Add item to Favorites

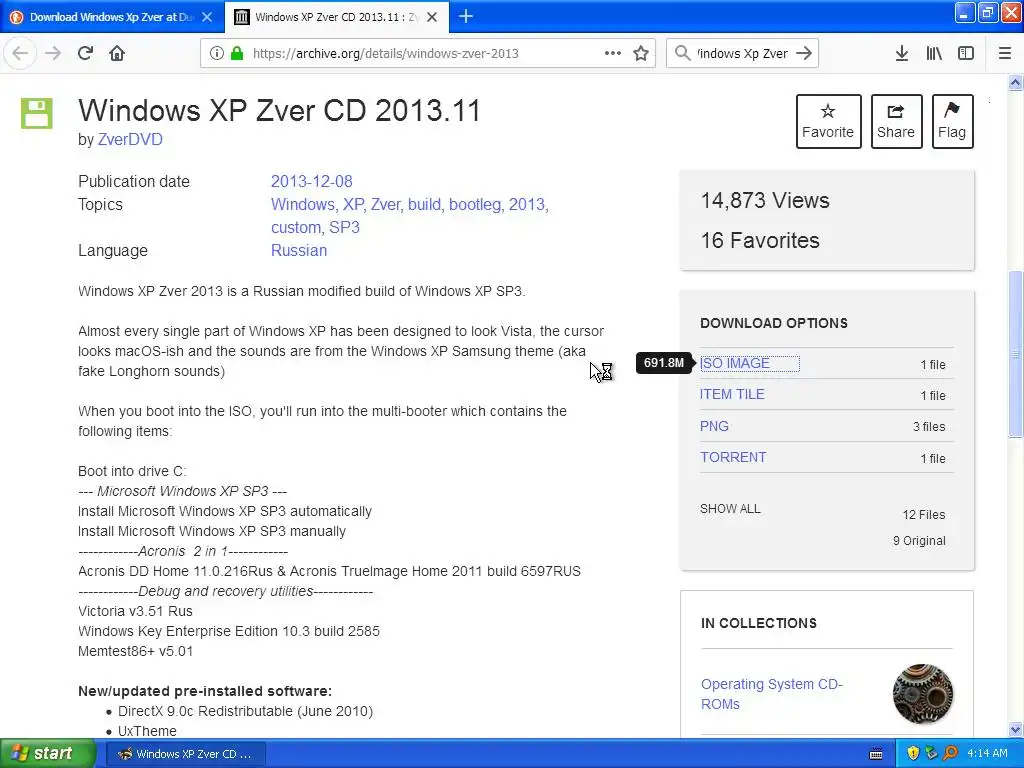828,121
